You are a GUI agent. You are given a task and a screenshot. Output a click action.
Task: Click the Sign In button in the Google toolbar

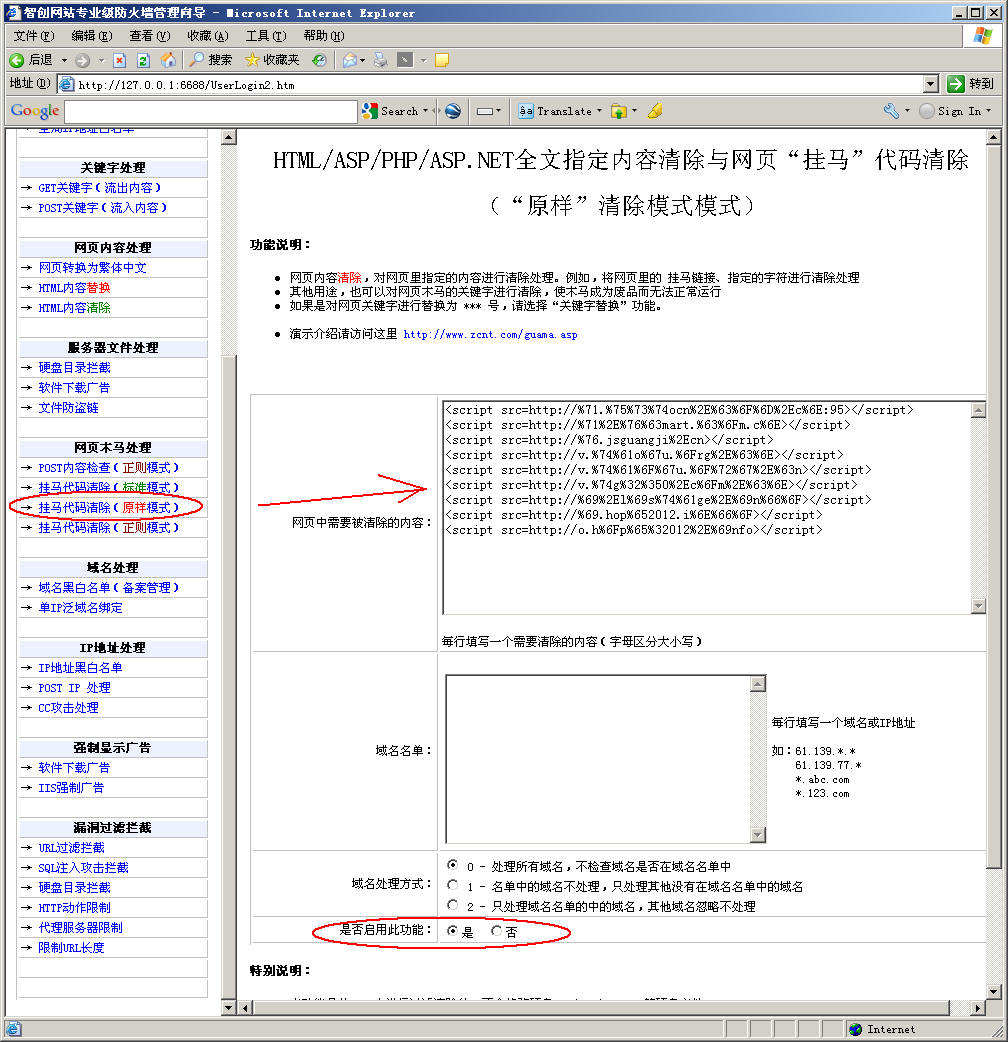click(950, 111)
